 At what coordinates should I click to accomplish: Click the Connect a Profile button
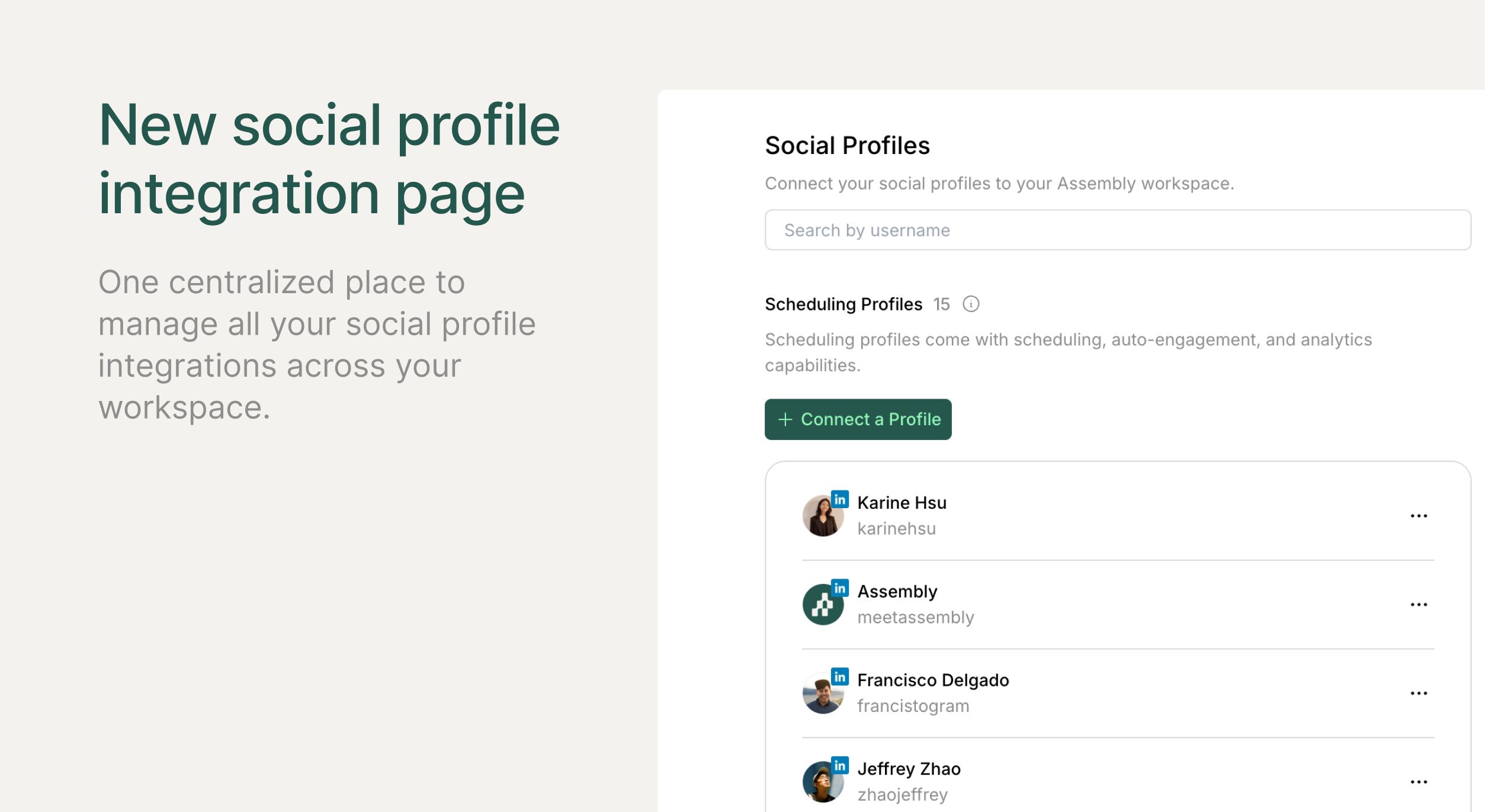pyautogui.click(x=858, y=419)
